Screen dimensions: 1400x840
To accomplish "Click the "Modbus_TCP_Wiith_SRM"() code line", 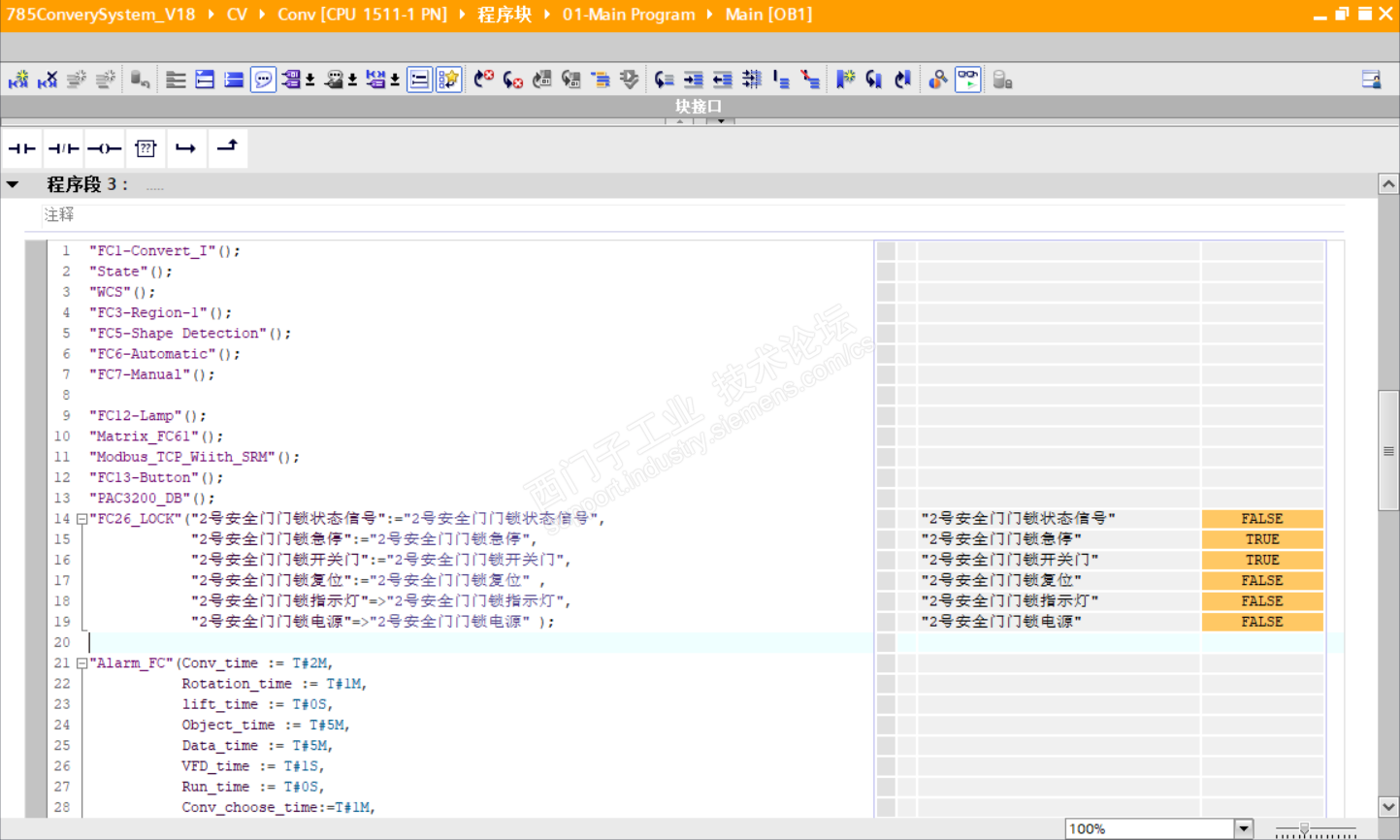I will pyautogui.click(x=194, y=457).
